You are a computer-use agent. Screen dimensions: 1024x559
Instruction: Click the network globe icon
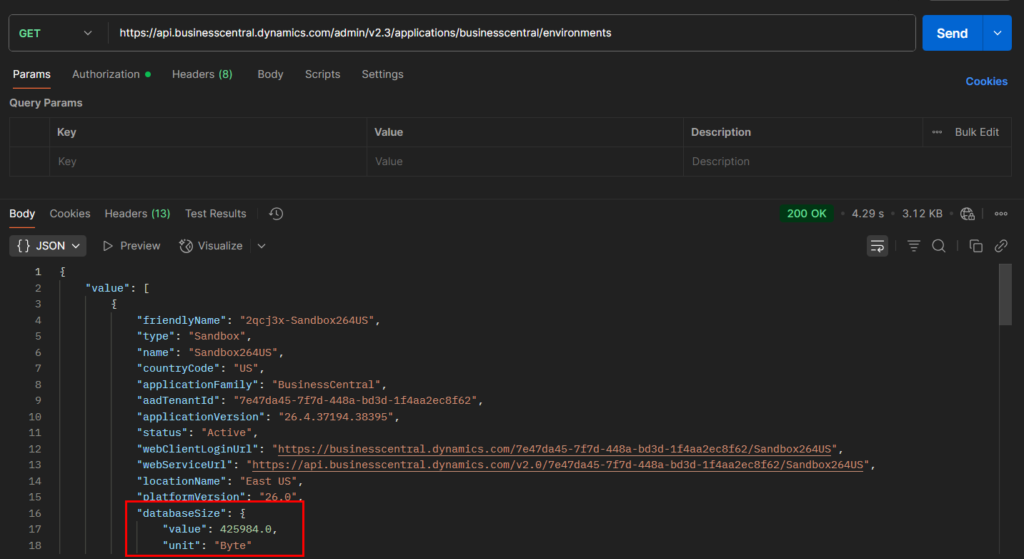tap(967, 214)
